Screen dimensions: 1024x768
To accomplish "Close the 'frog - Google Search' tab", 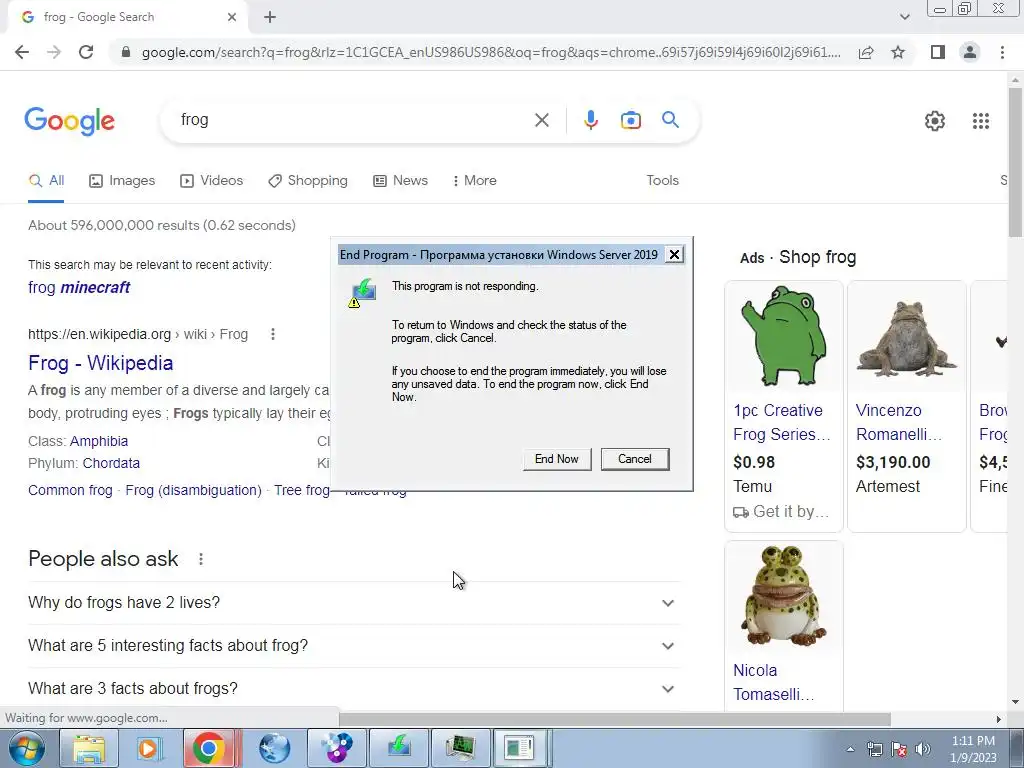I will [x=232, y=17].
